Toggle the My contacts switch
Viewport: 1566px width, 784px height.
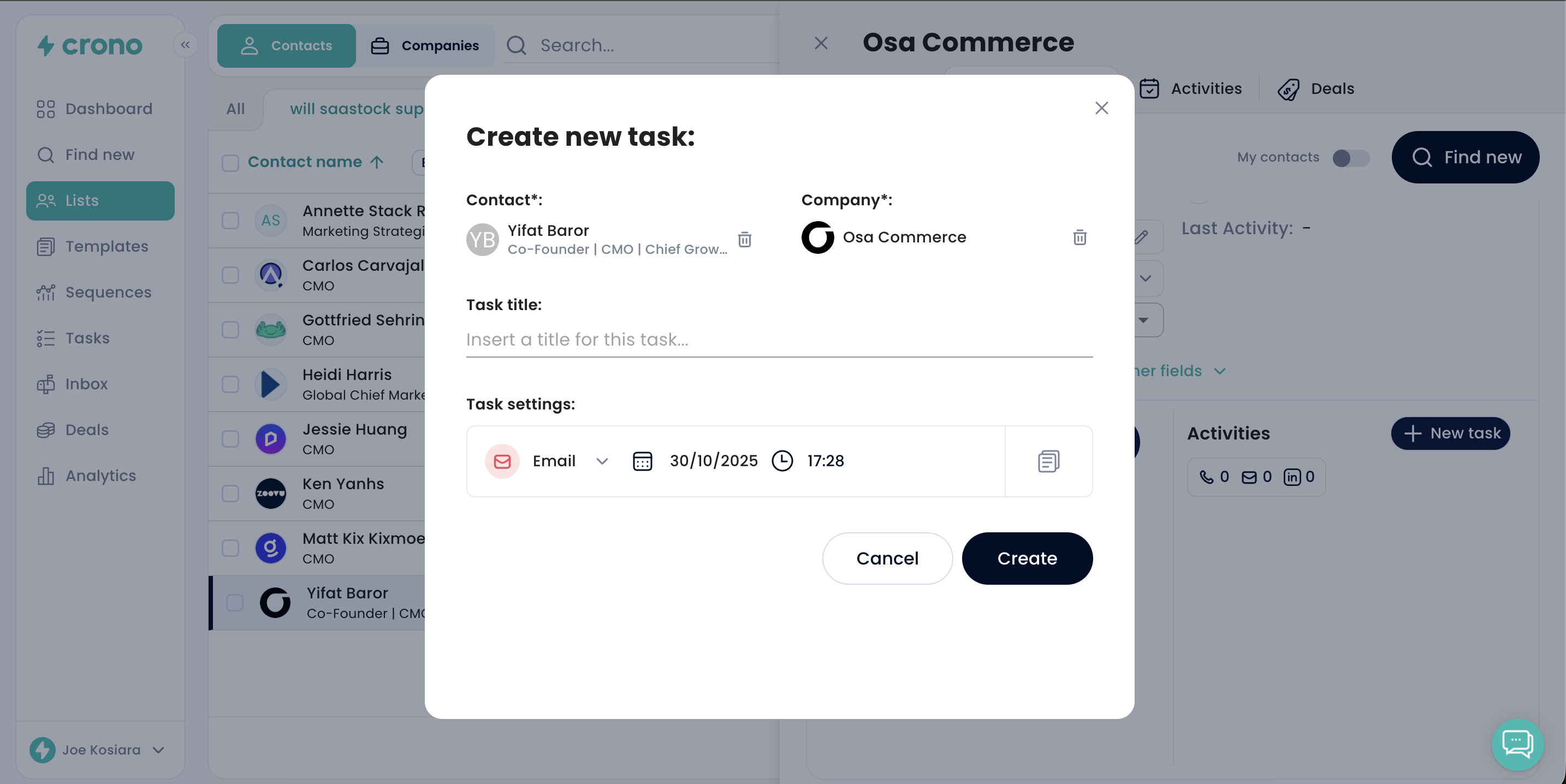pyautogui.click(x=1350, y=158)
